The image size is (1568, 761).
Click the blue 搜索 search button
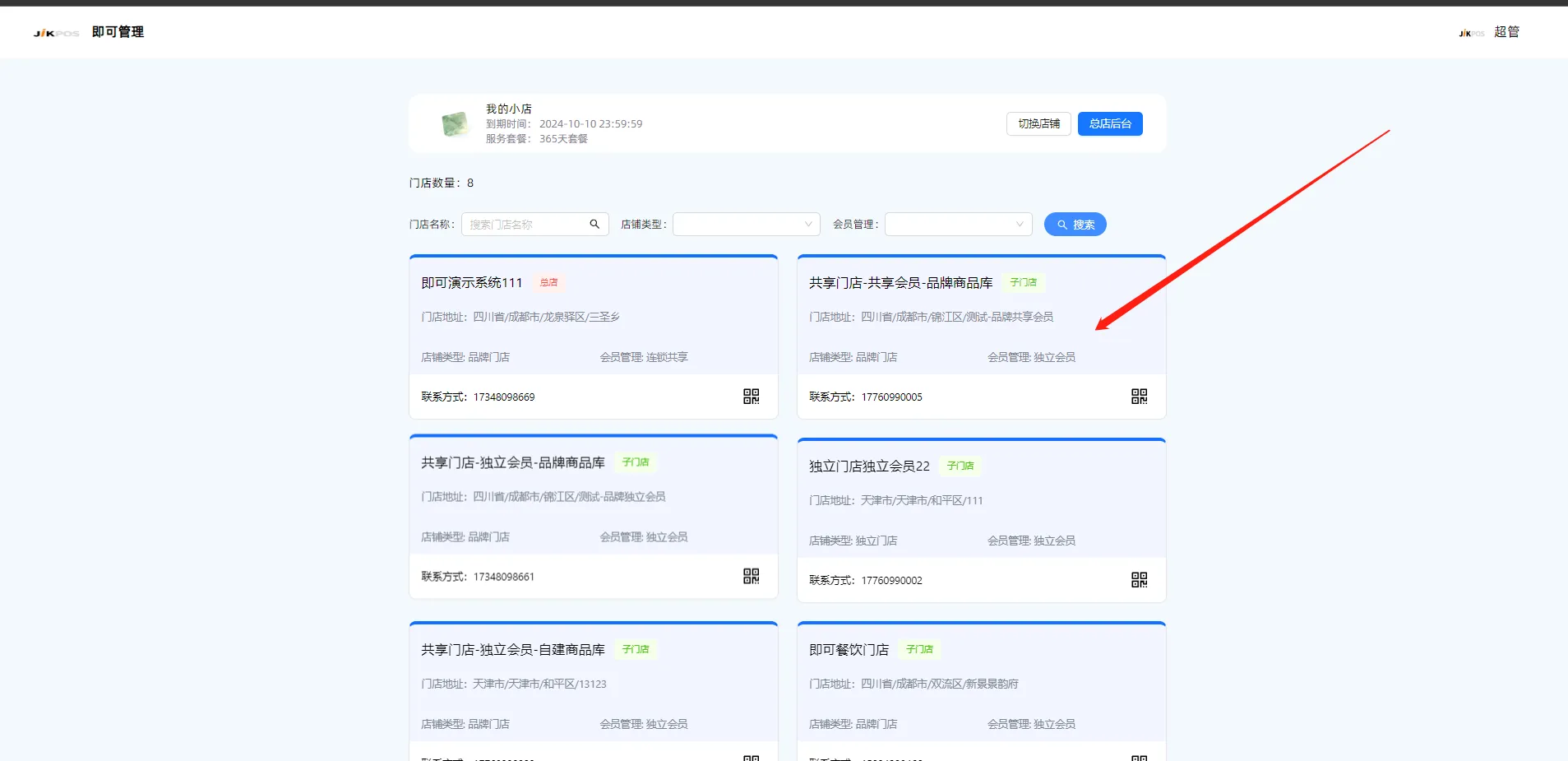(1075, 224)
